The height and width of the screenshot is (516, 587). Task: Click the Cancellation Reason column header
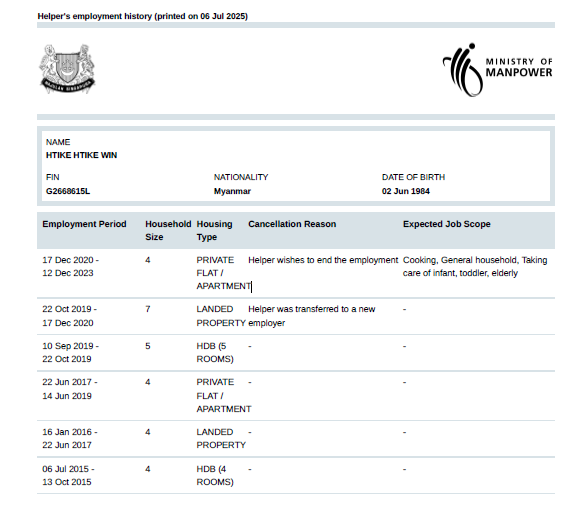292,224
